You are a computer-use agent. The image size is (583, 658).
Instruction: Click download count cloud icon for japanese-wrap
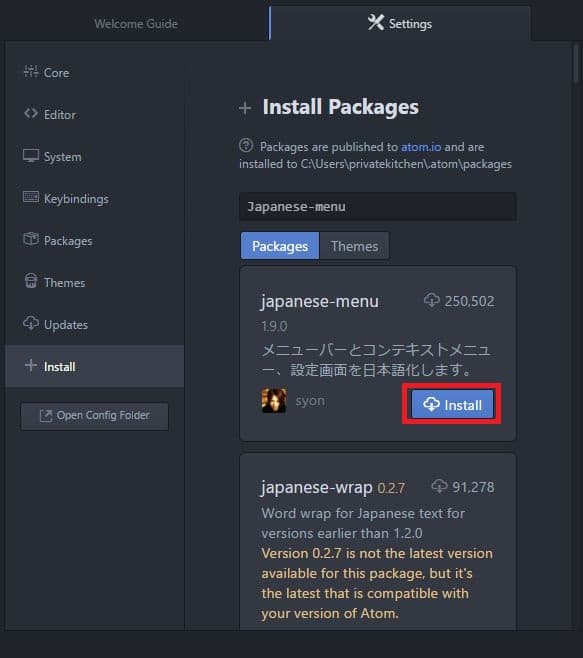(439, 486)
